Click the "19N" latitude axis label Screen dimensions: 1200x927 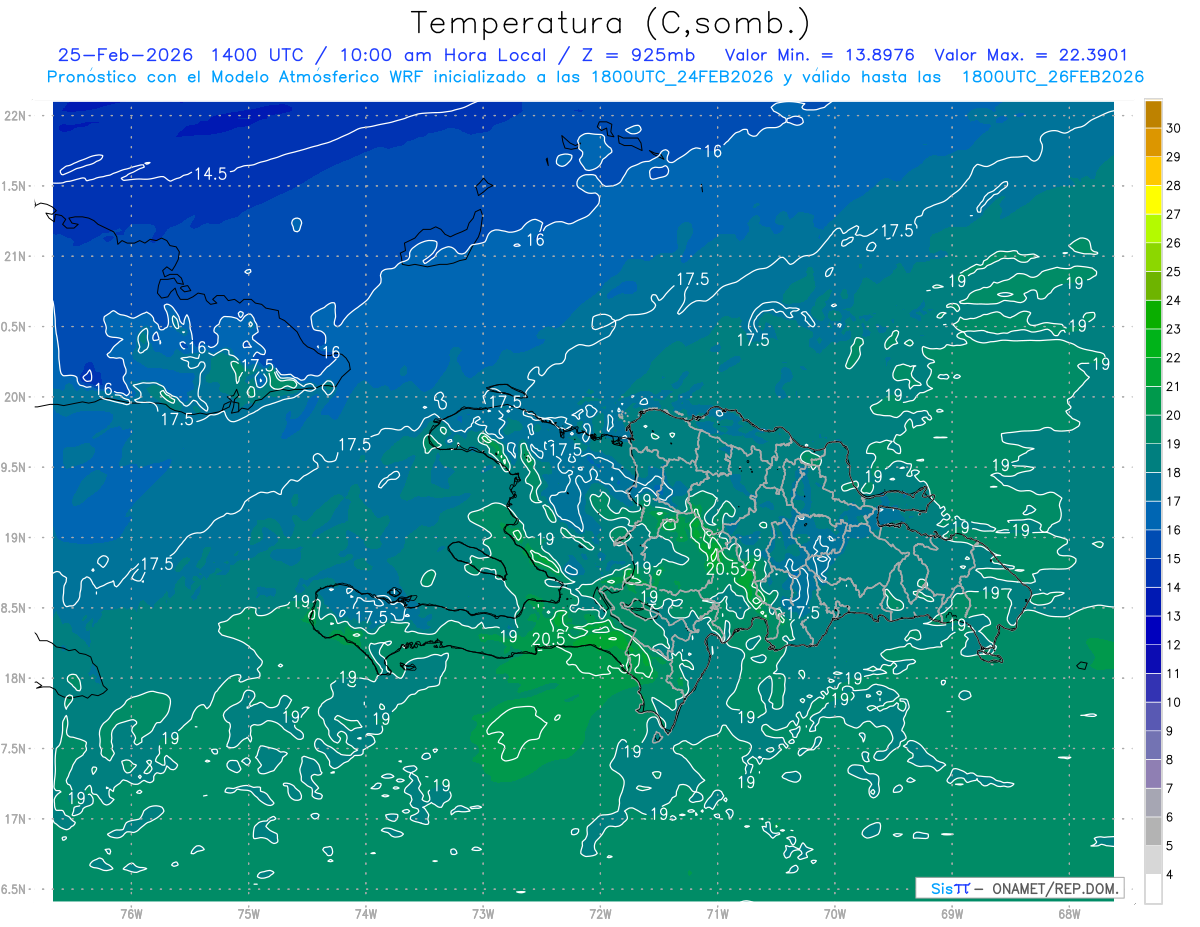[14, 537]
